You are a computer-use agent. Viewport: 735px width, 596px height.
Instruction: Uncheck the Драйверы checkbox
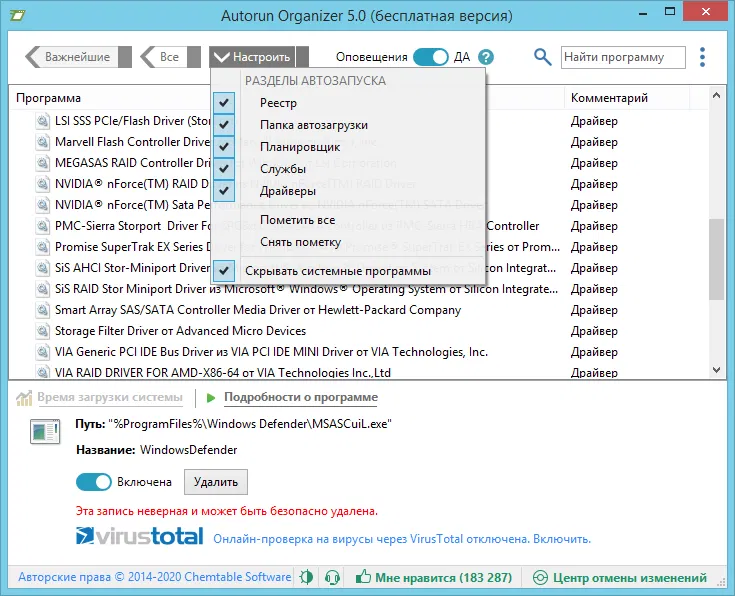[224, 191]
